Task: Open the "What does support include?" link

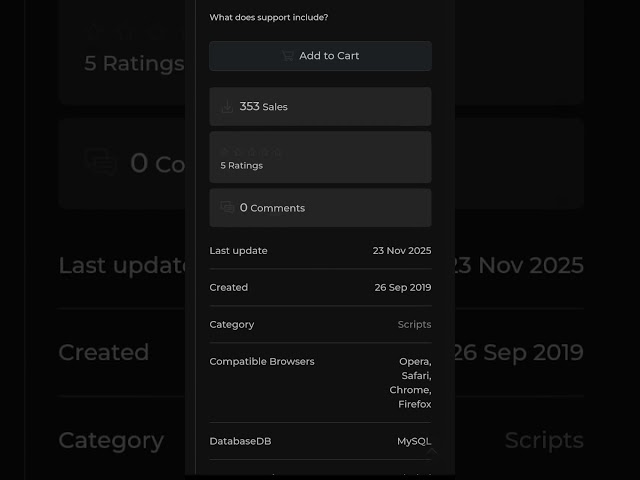Action: (x=268, y=17)
